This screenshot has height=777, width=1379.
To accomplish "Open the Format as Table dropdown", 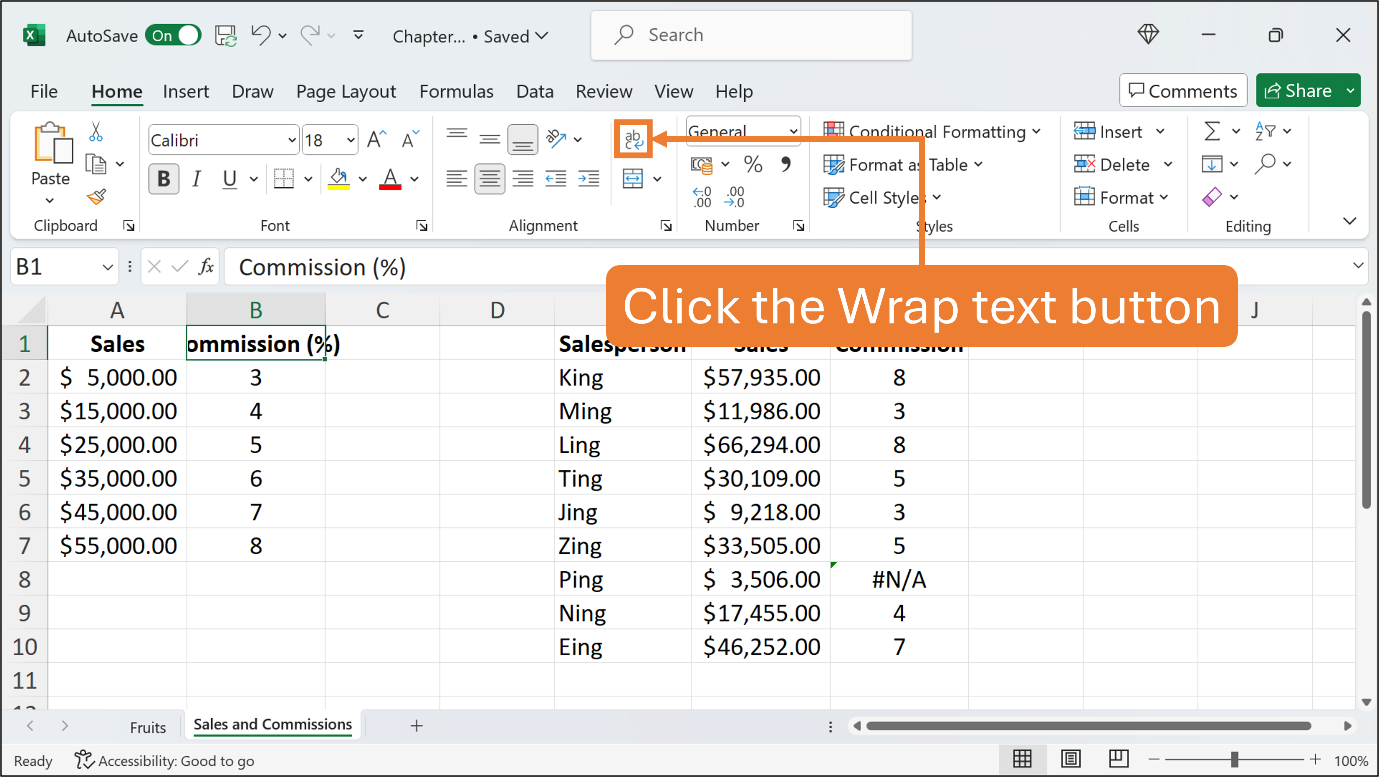I will point(904,164).
